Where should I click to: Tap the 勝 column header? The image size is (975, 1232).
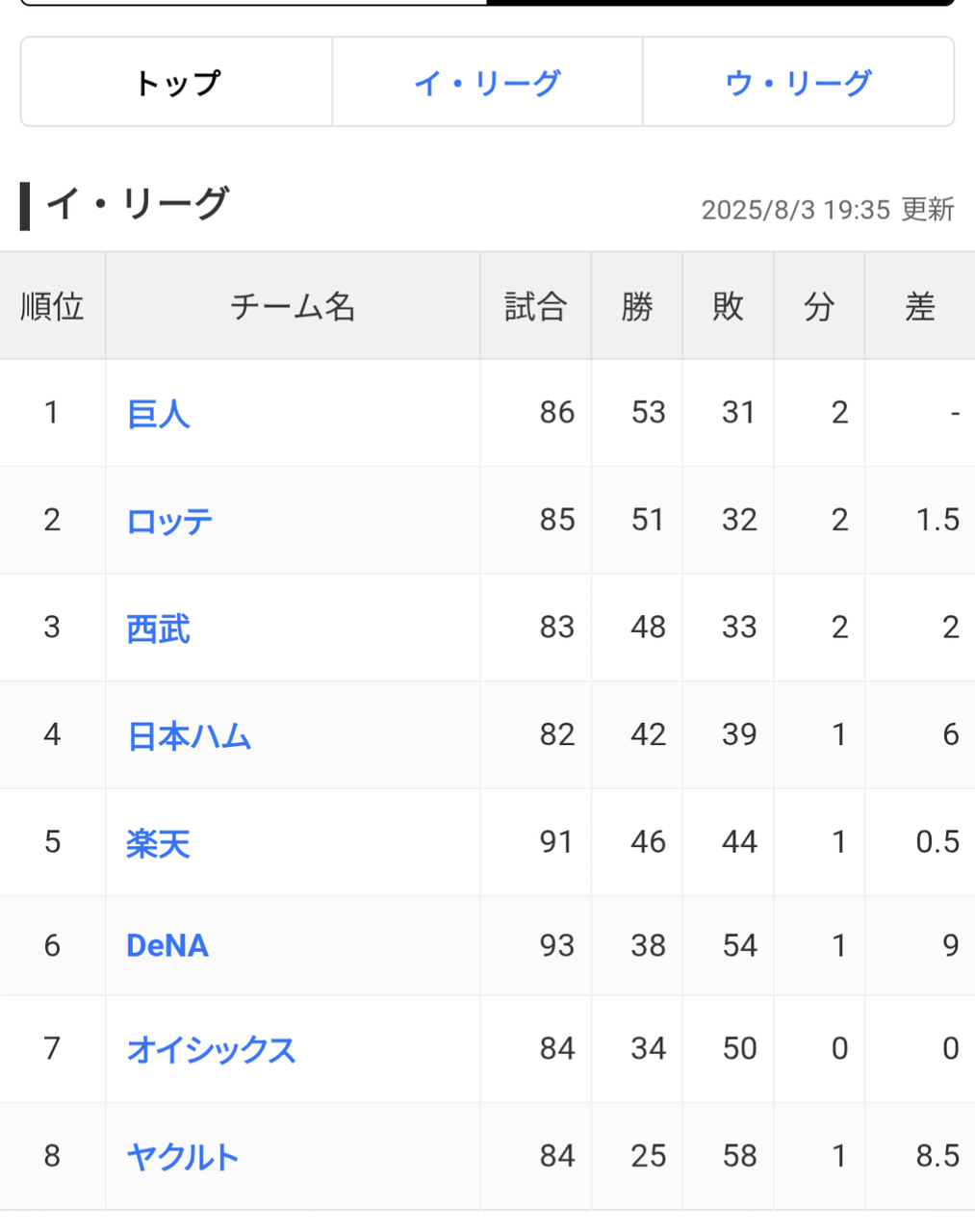point(636,307)
